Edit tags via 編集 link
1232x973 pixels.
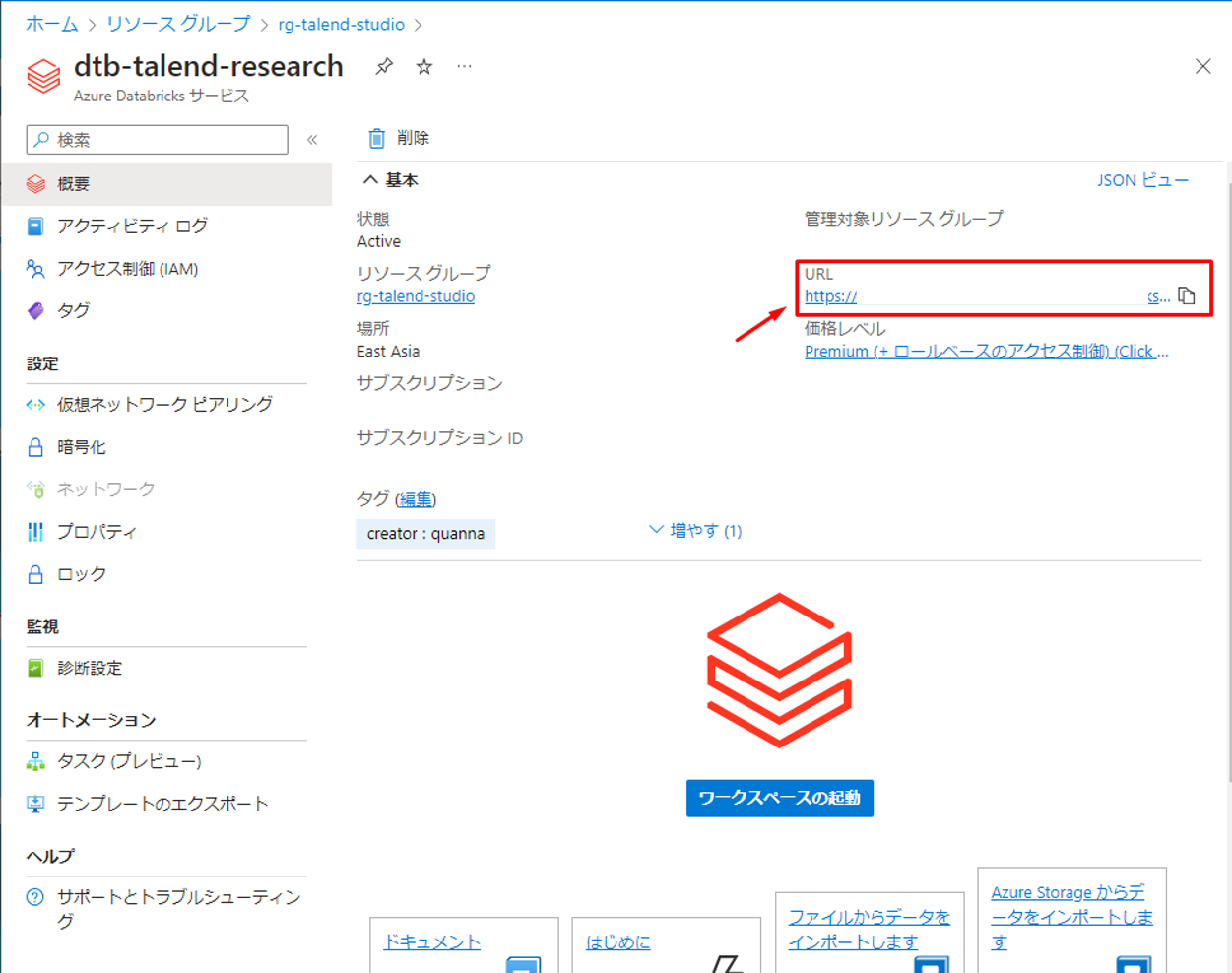(x=416, y=499)
